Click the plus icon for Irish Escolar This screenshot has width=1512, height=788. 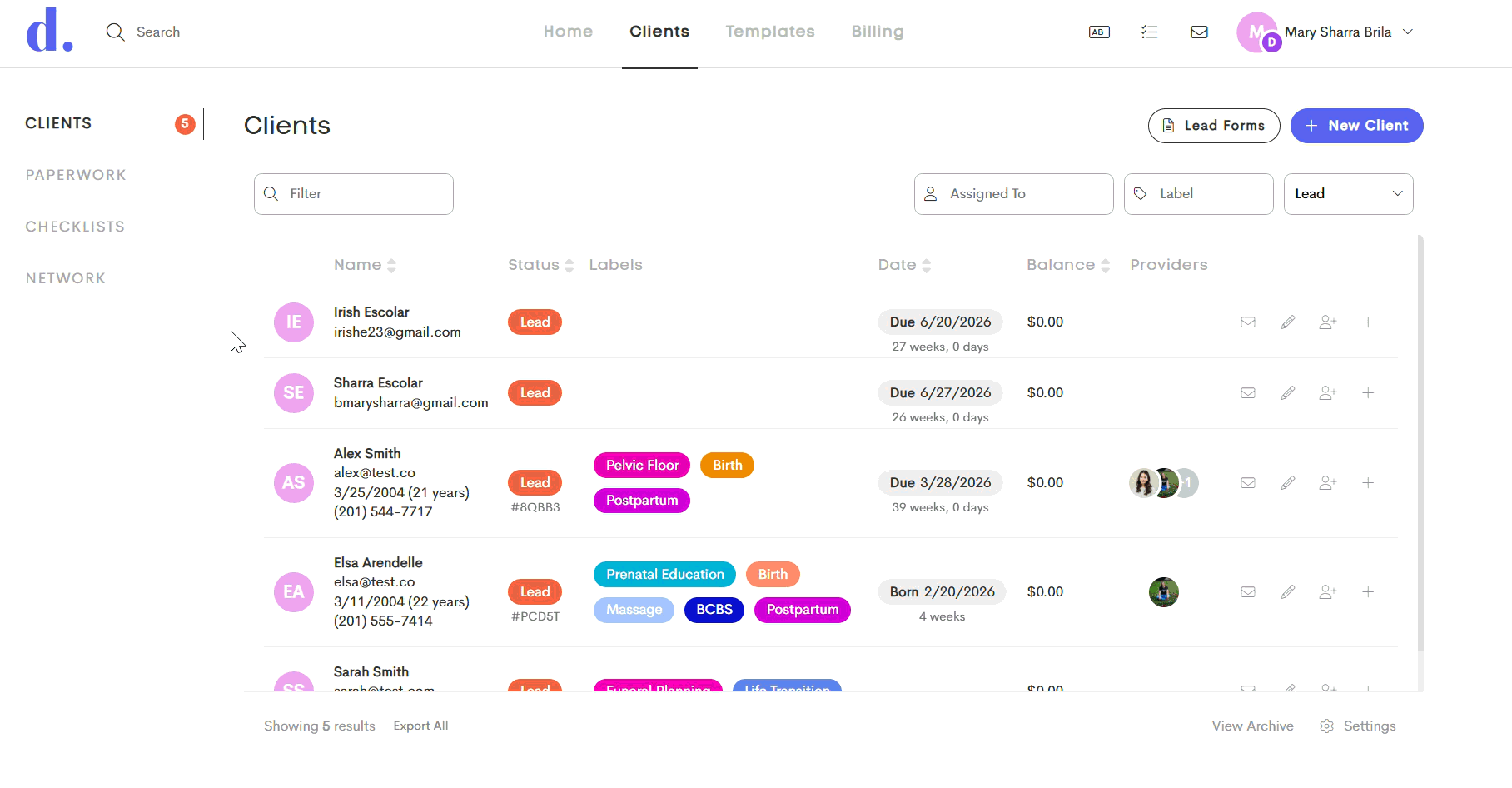pyautogui.click(x=1368, y=322)
